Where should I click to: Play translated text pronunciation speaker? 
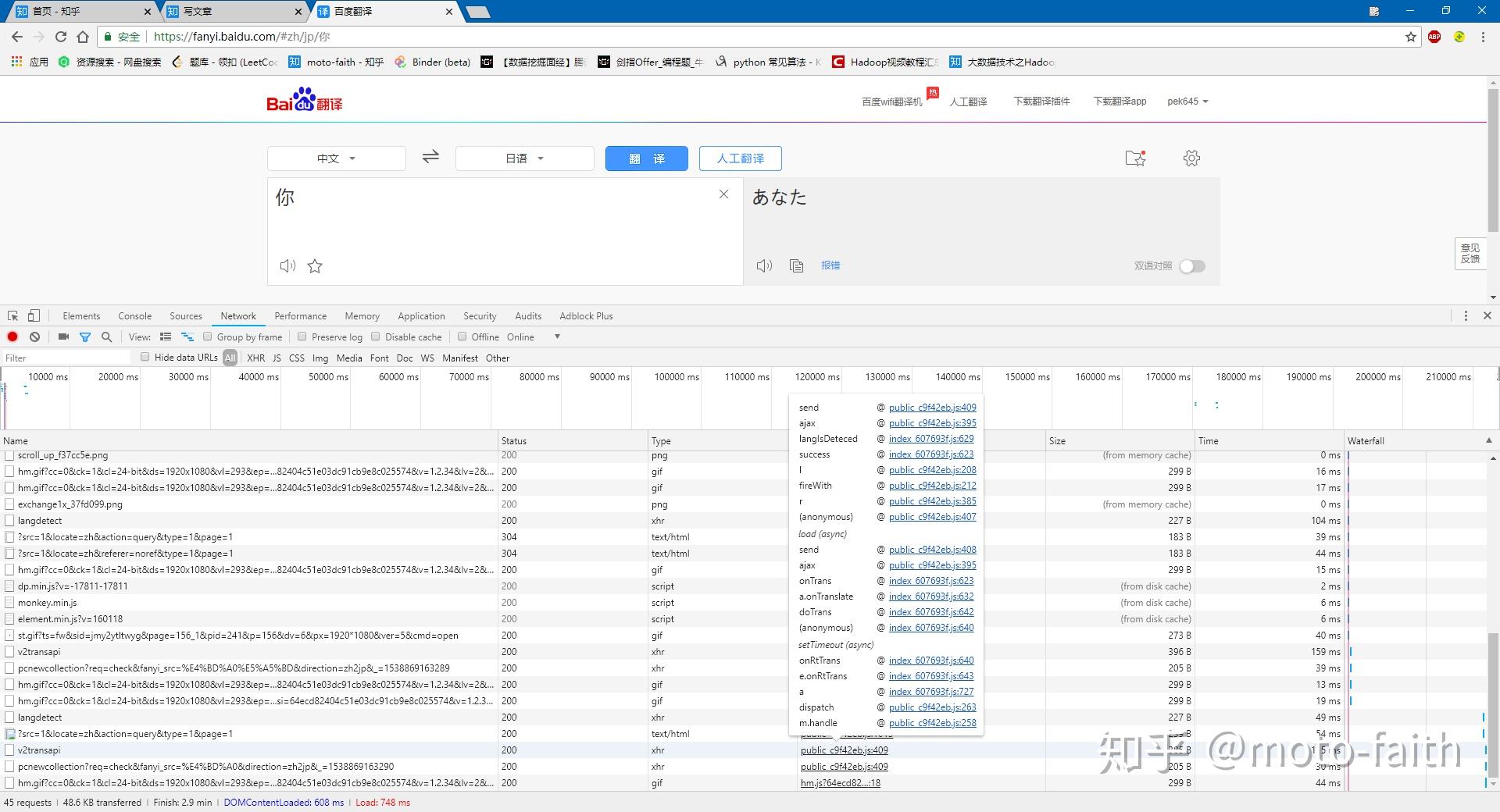[x=764, y=265]
